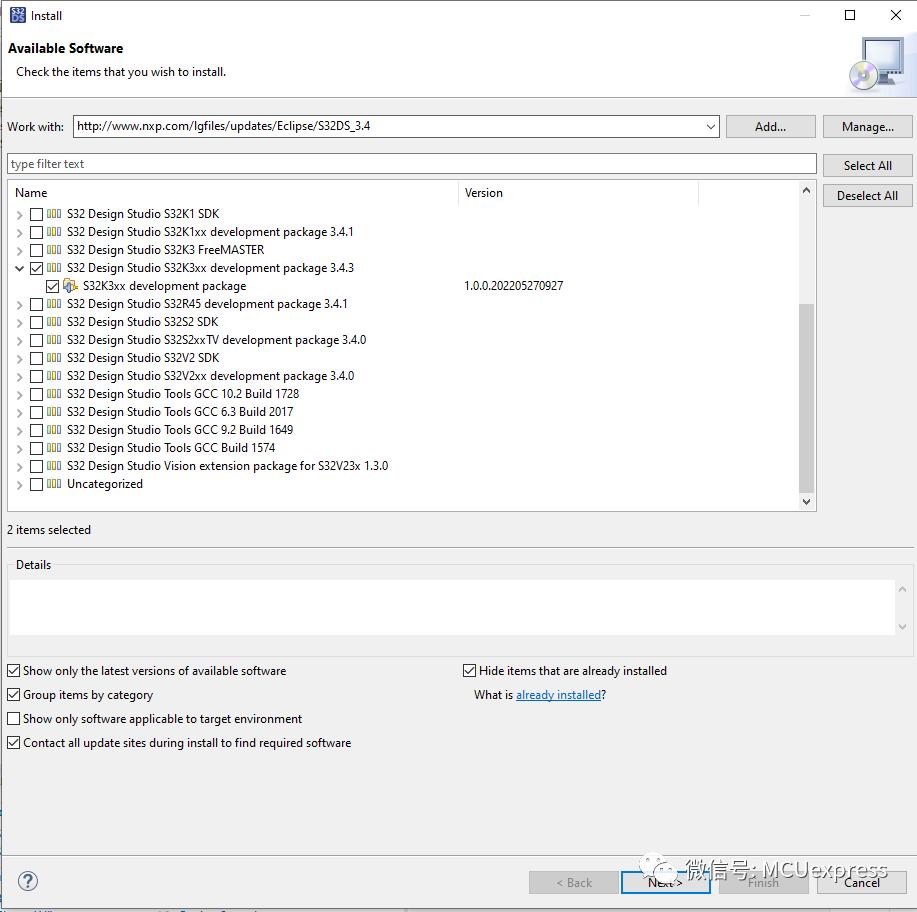
Task: Select S32 Design Studio Tools GCC Build 1574 row
Action: point(171,448)
